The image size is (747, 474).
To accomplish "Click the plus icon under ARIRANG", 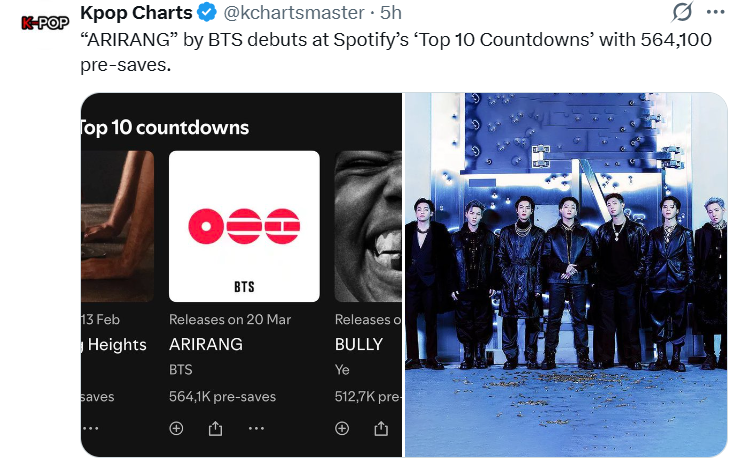I will [176, 428].
